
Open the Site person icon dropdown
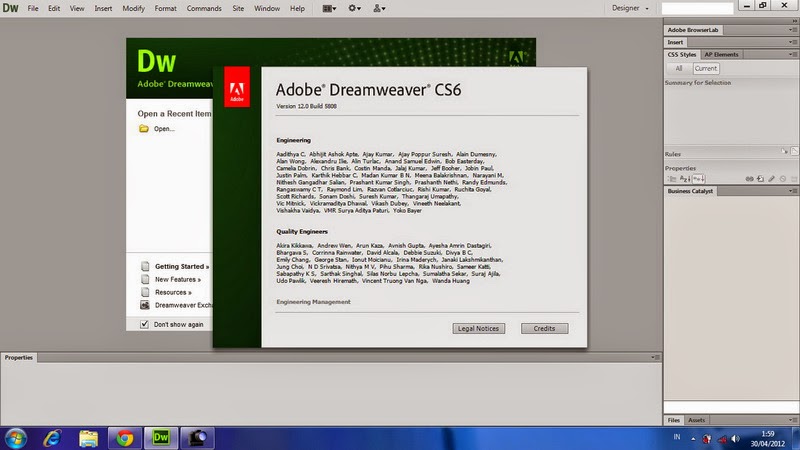pos(379,8)
